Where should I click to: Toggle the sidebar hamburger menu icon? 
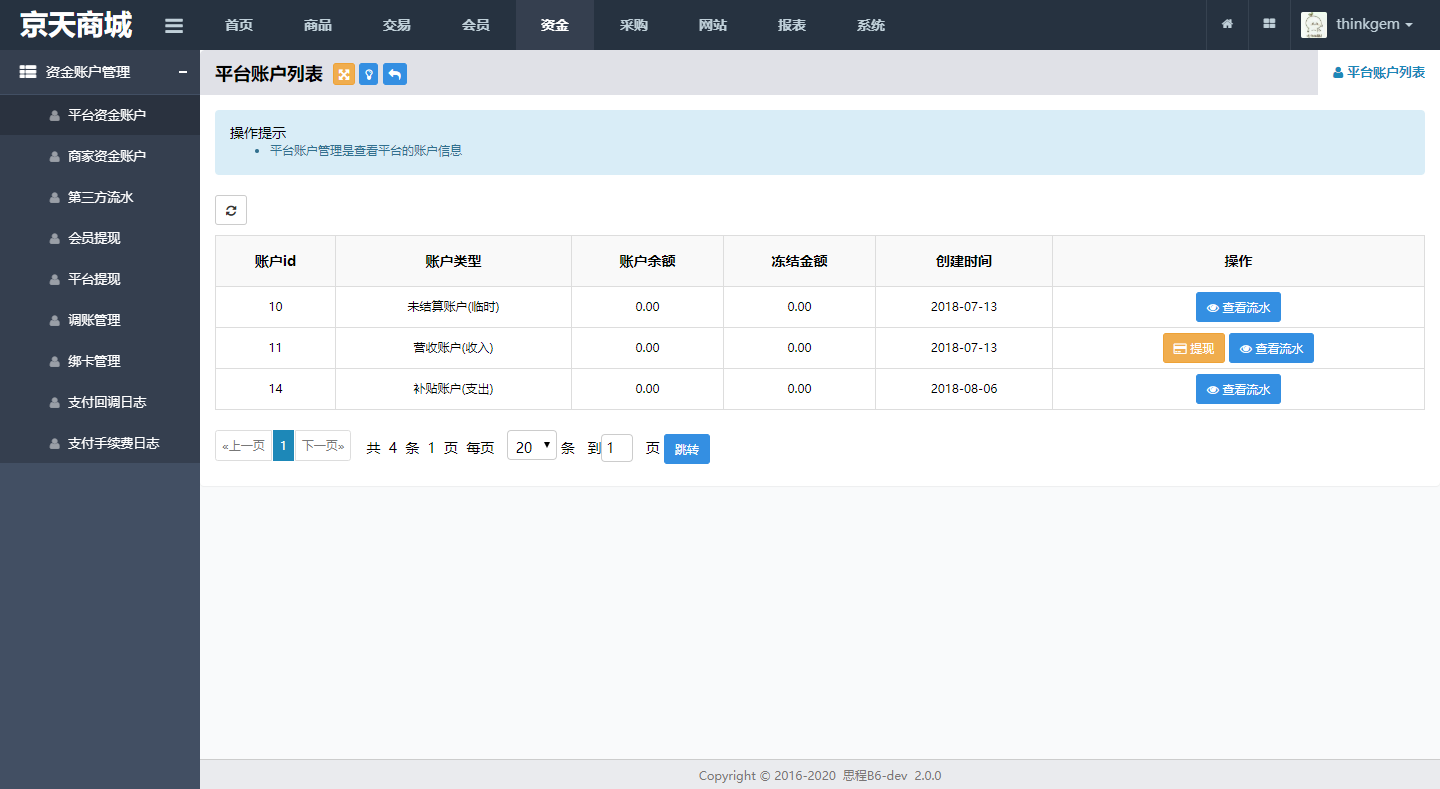coord(174,26)
